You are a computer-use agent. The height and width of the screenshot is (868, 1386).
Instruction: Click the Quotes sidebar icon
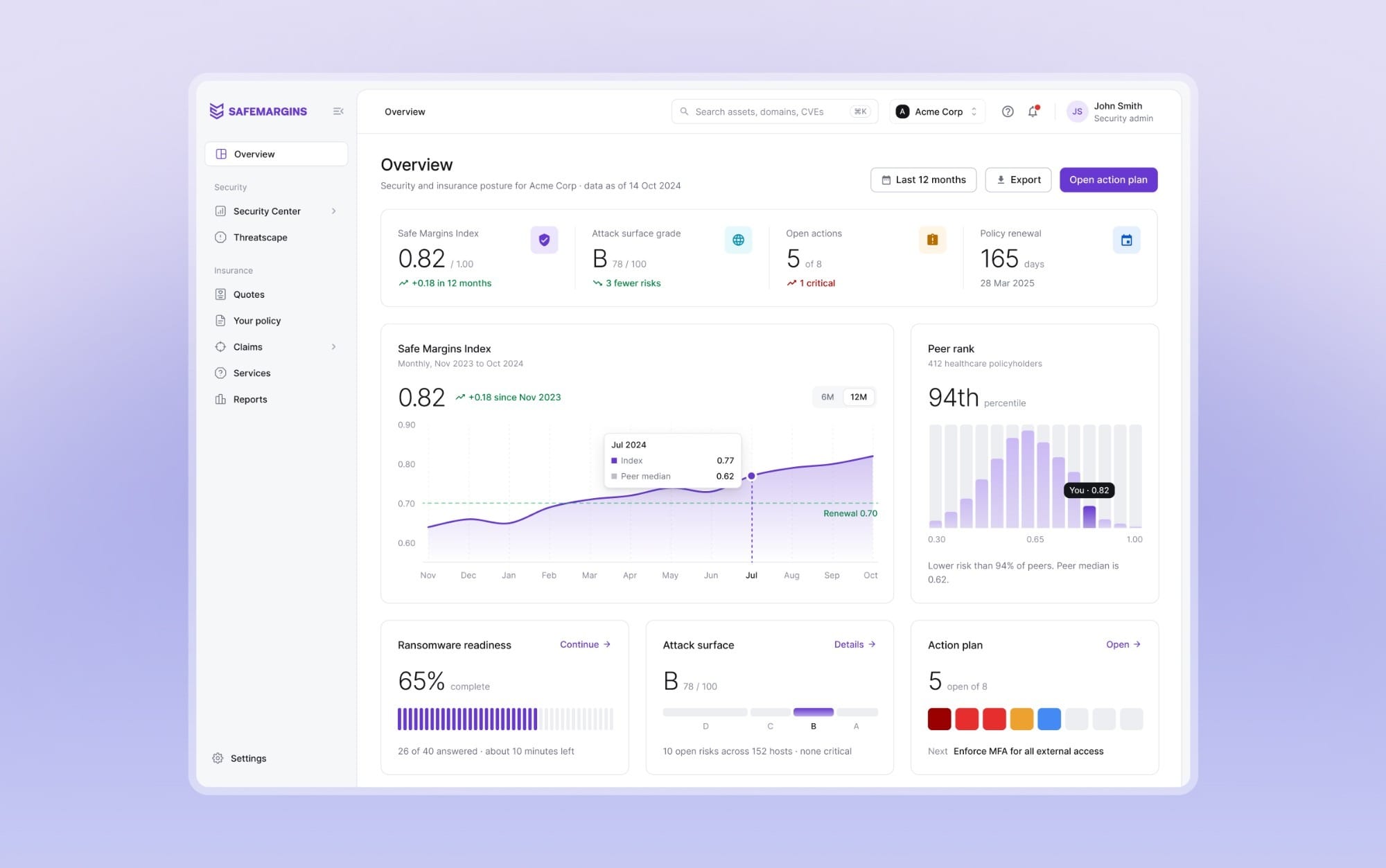click(x=220, y=294)
